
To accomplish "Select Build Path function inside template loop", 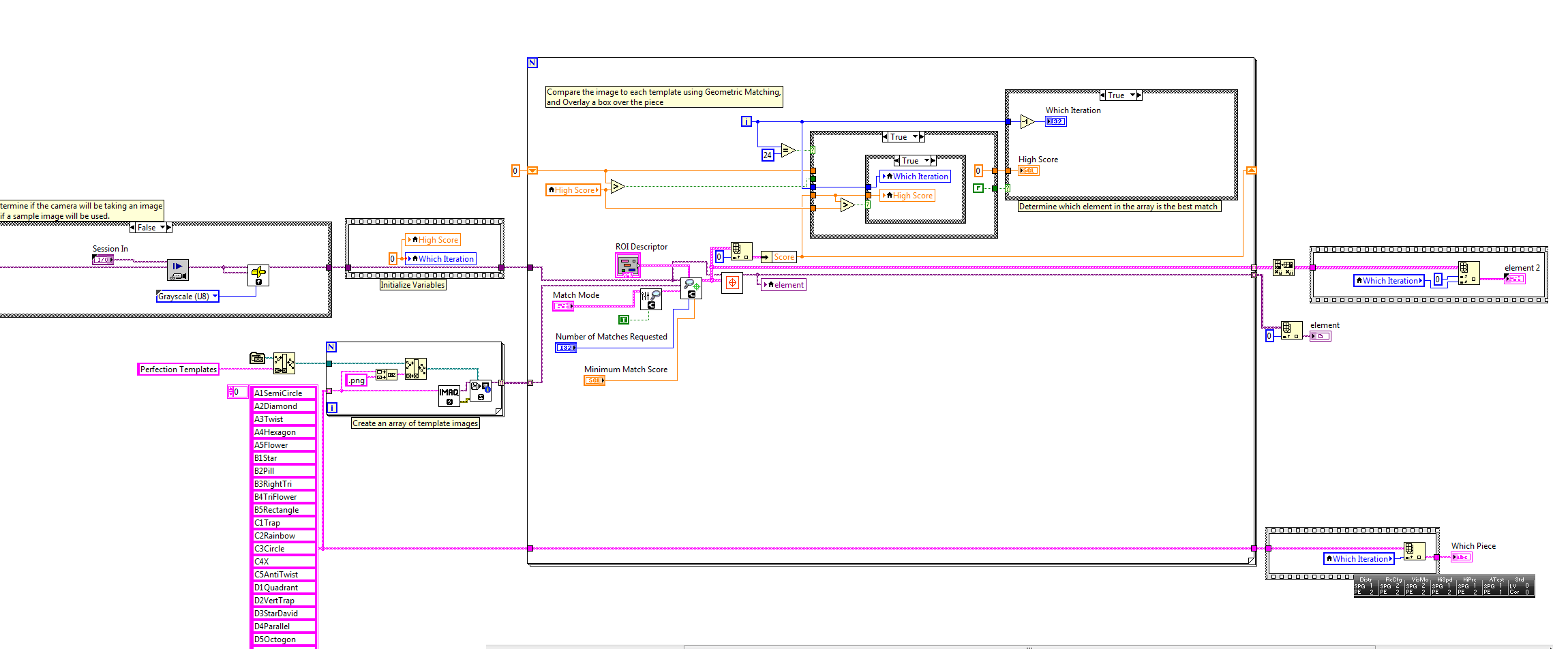I will point(416,369).
